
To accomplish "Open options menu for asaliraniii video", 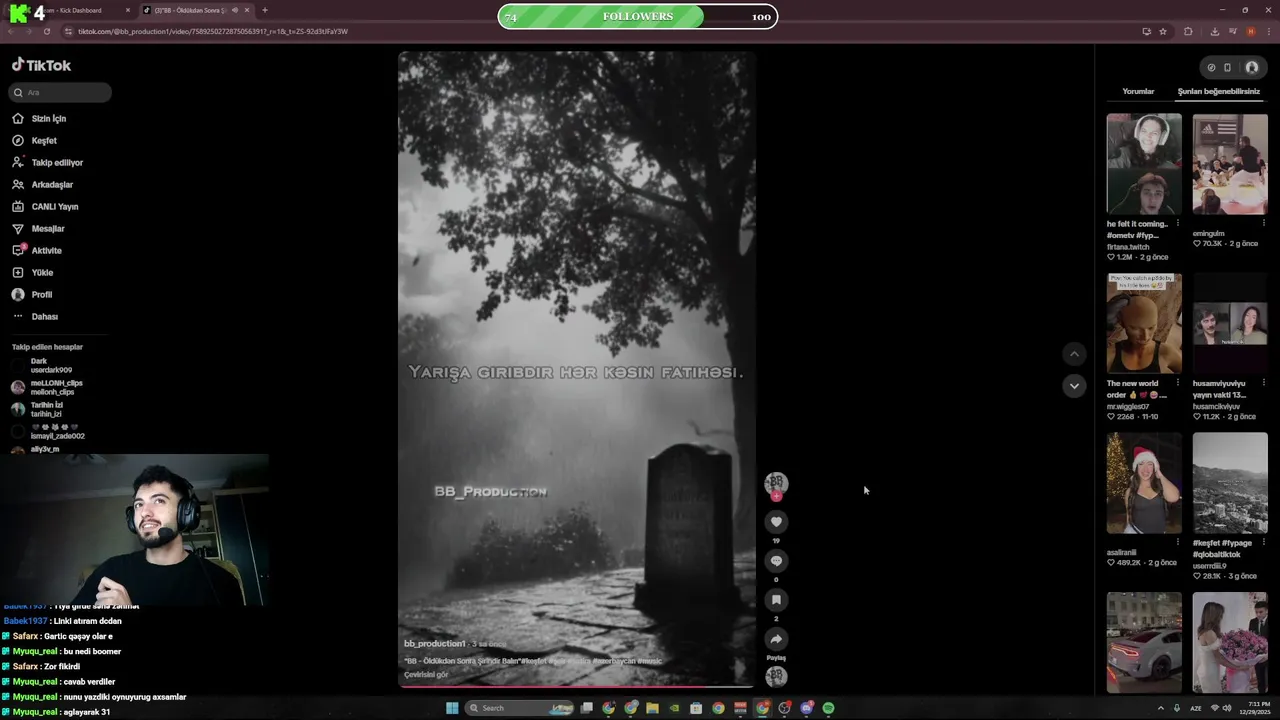I will [1177, 542].
